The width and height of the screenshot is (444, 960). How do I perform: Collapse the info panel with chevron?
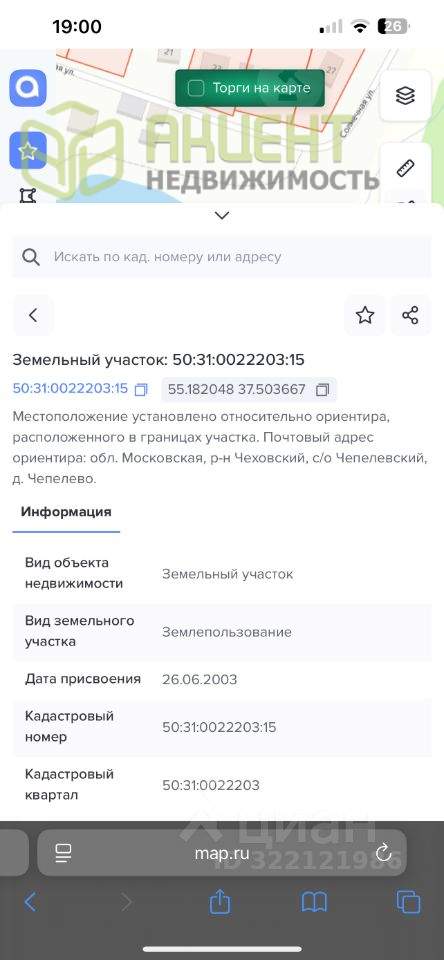(x=222, y=215)
